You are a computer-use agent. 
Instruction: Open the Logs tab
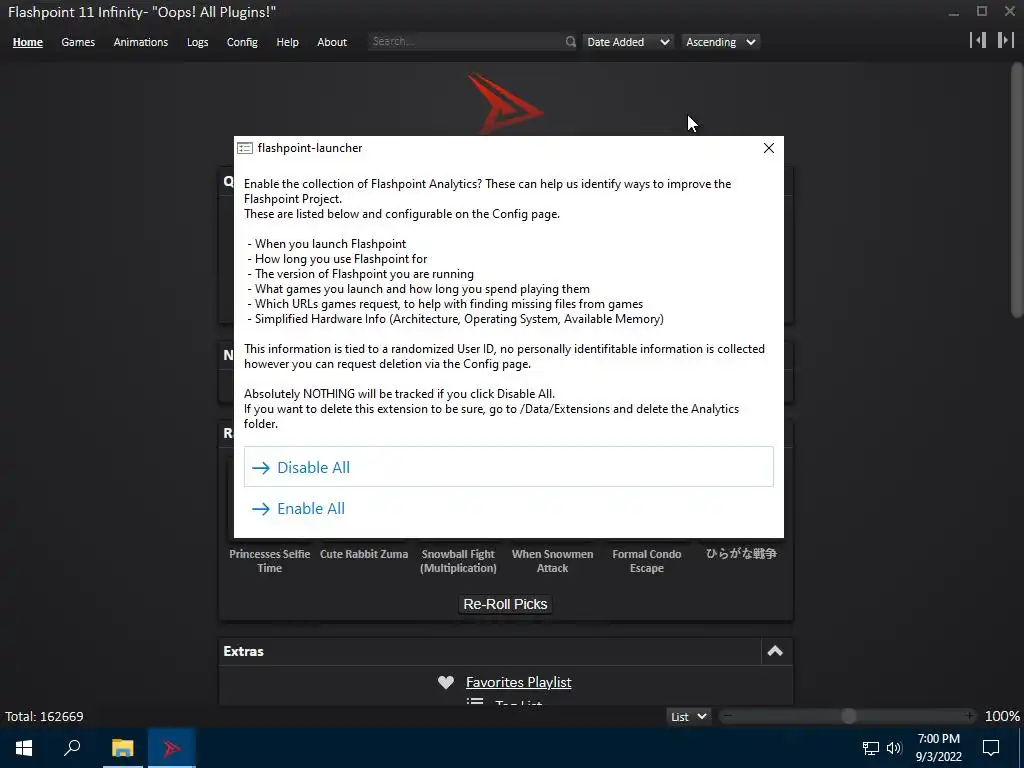pyautogui.click(x=197, y=42)
